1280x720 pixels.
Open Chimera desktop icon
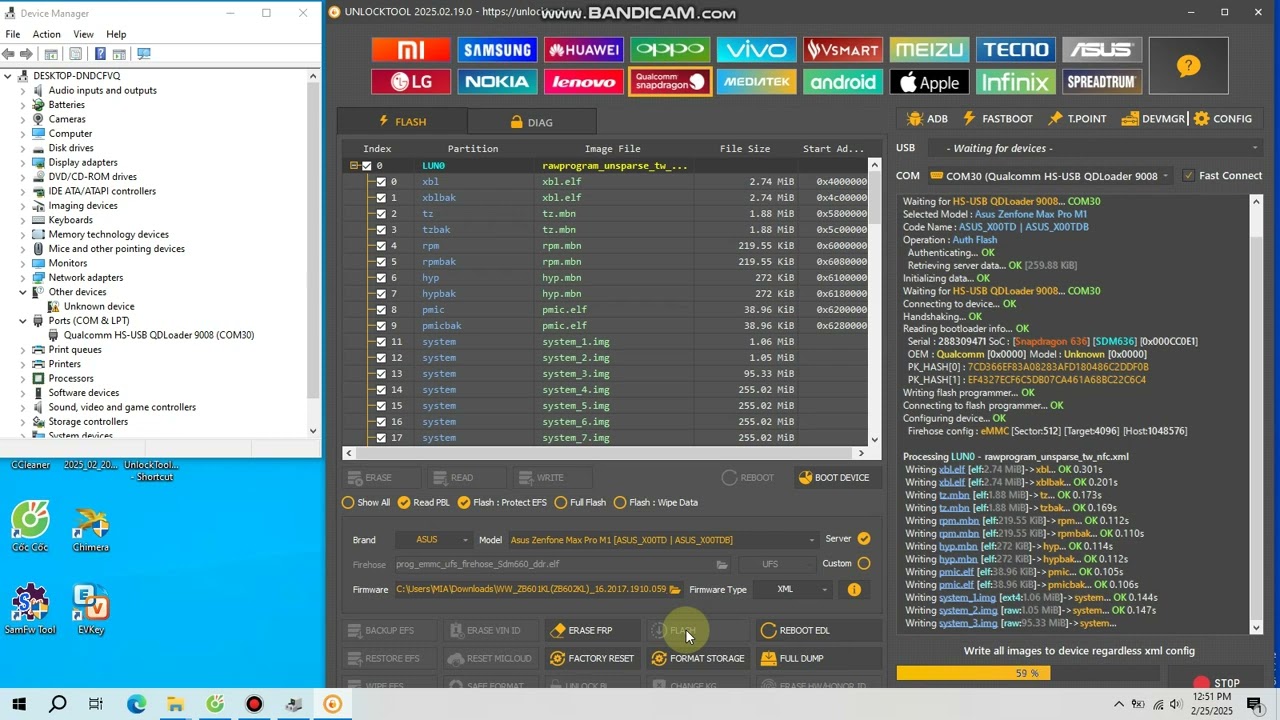click(x=91, y=526)
